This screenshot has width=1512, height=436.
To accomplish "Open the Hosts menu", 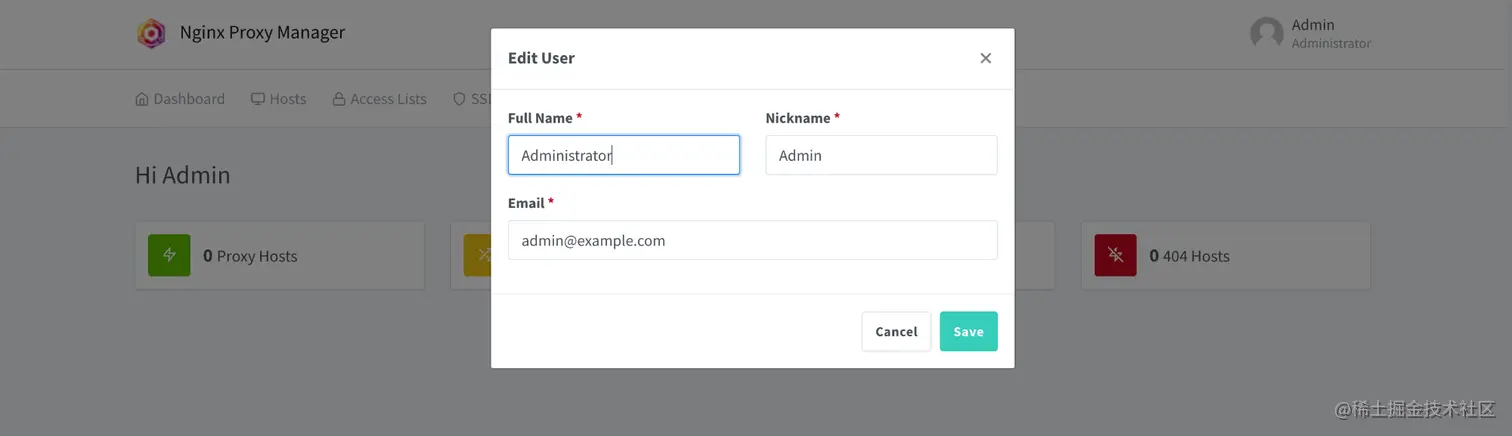I will tap(278, 99).
